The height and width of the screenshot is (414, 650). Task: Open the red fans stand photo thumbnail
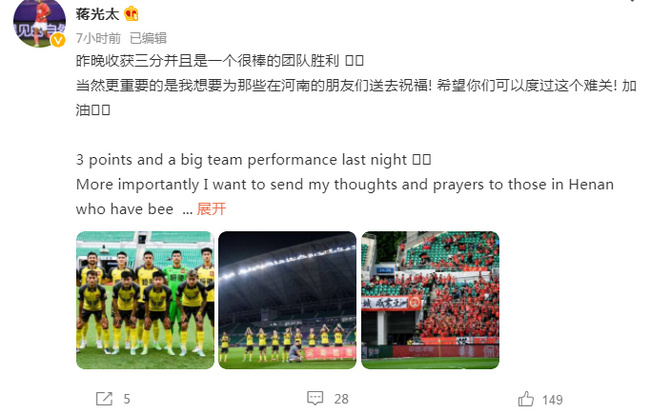click(x=430, y=300)
